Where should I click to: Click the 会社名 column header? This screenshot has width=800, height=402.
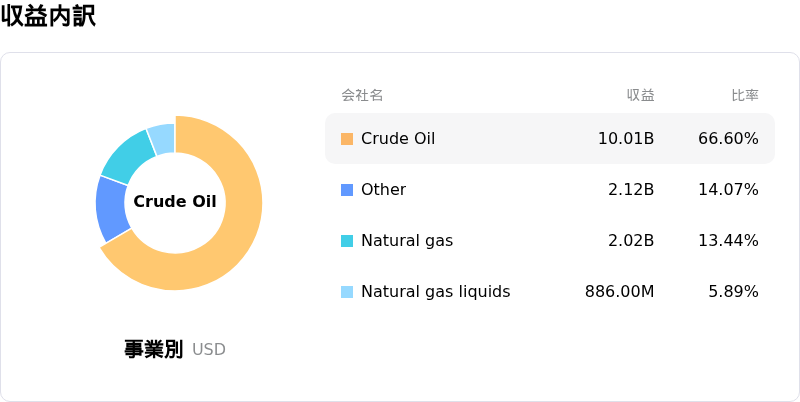pos(362,96)
